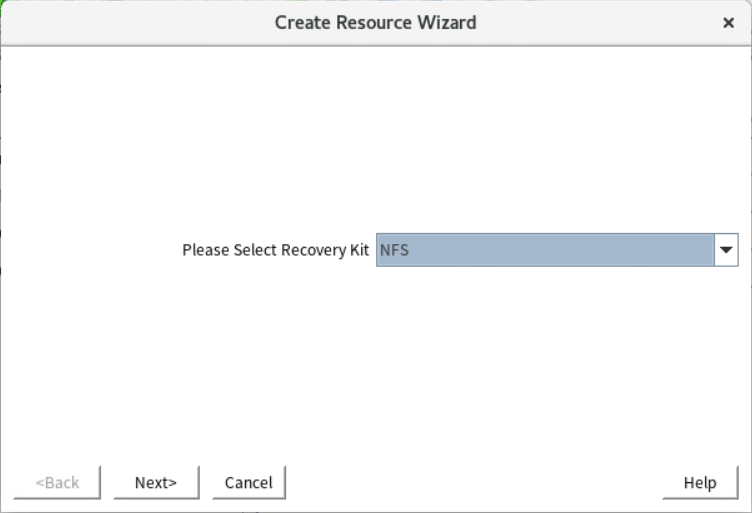Viewport: 752px width, 513px height.
Task: Show the list of available recovery kits
Action: point(726,250)
